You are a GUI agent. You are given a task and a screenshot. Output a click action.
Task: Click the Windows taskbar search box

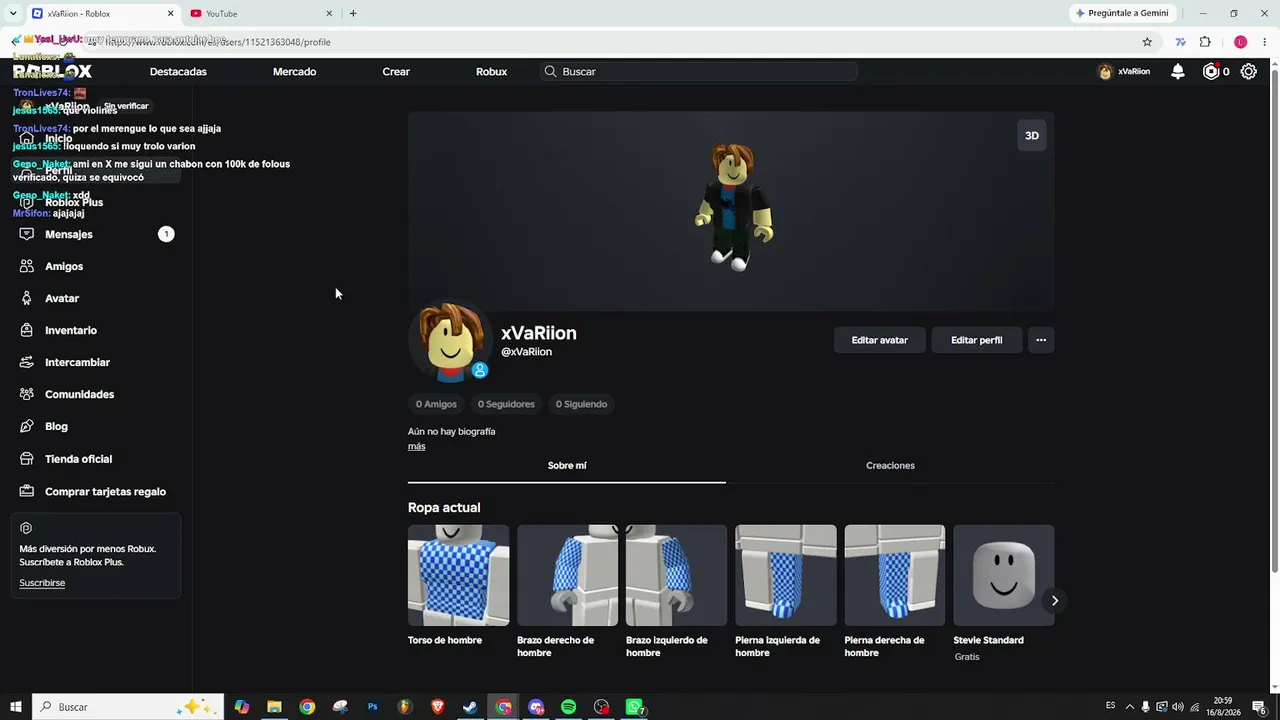[127, 707]
